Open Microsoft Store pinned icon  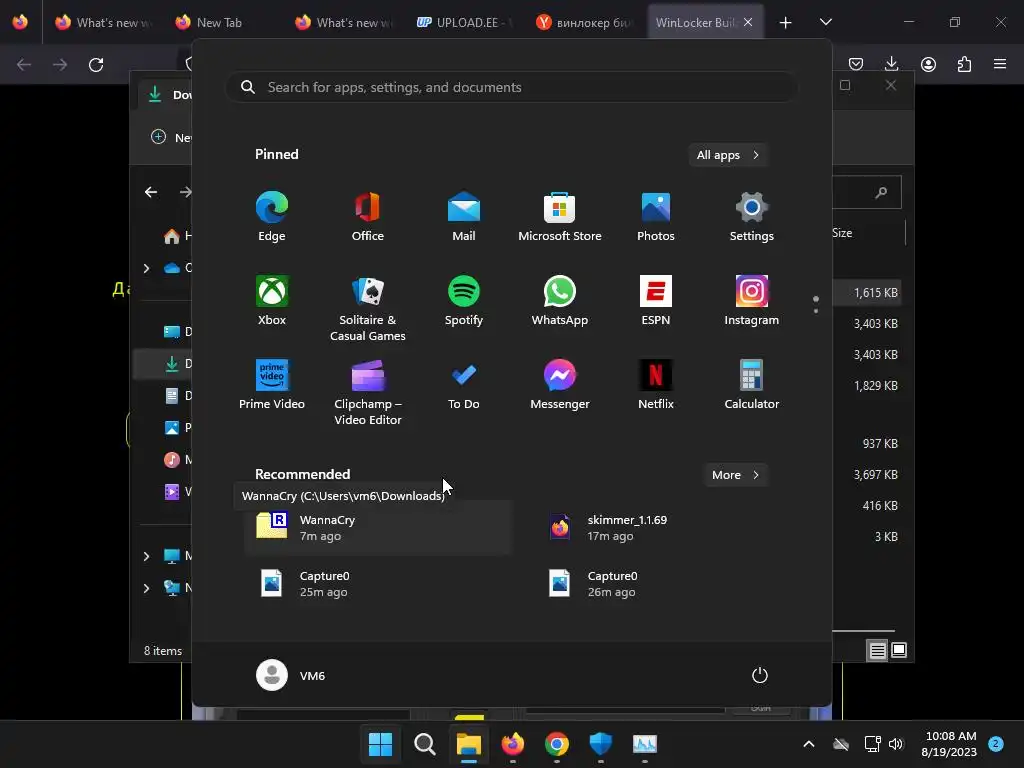pos(560,216)
